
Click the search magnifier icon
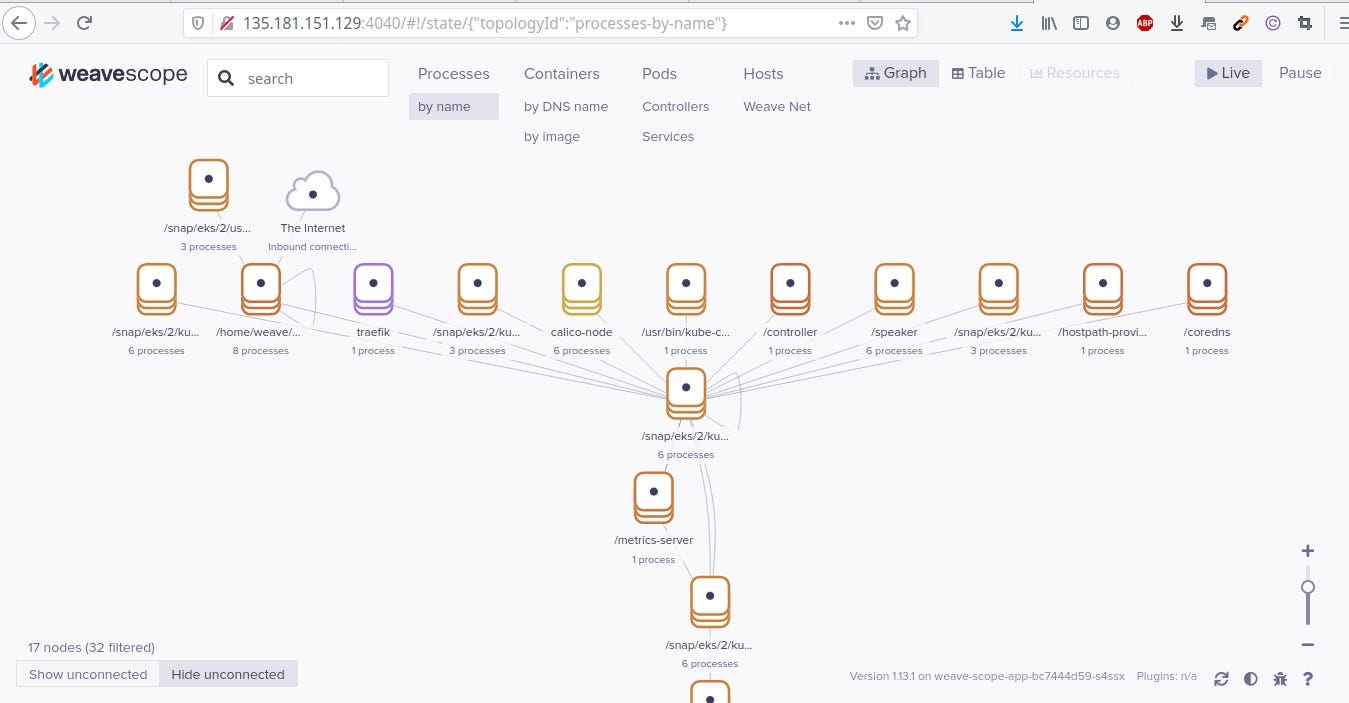point(226,79)
